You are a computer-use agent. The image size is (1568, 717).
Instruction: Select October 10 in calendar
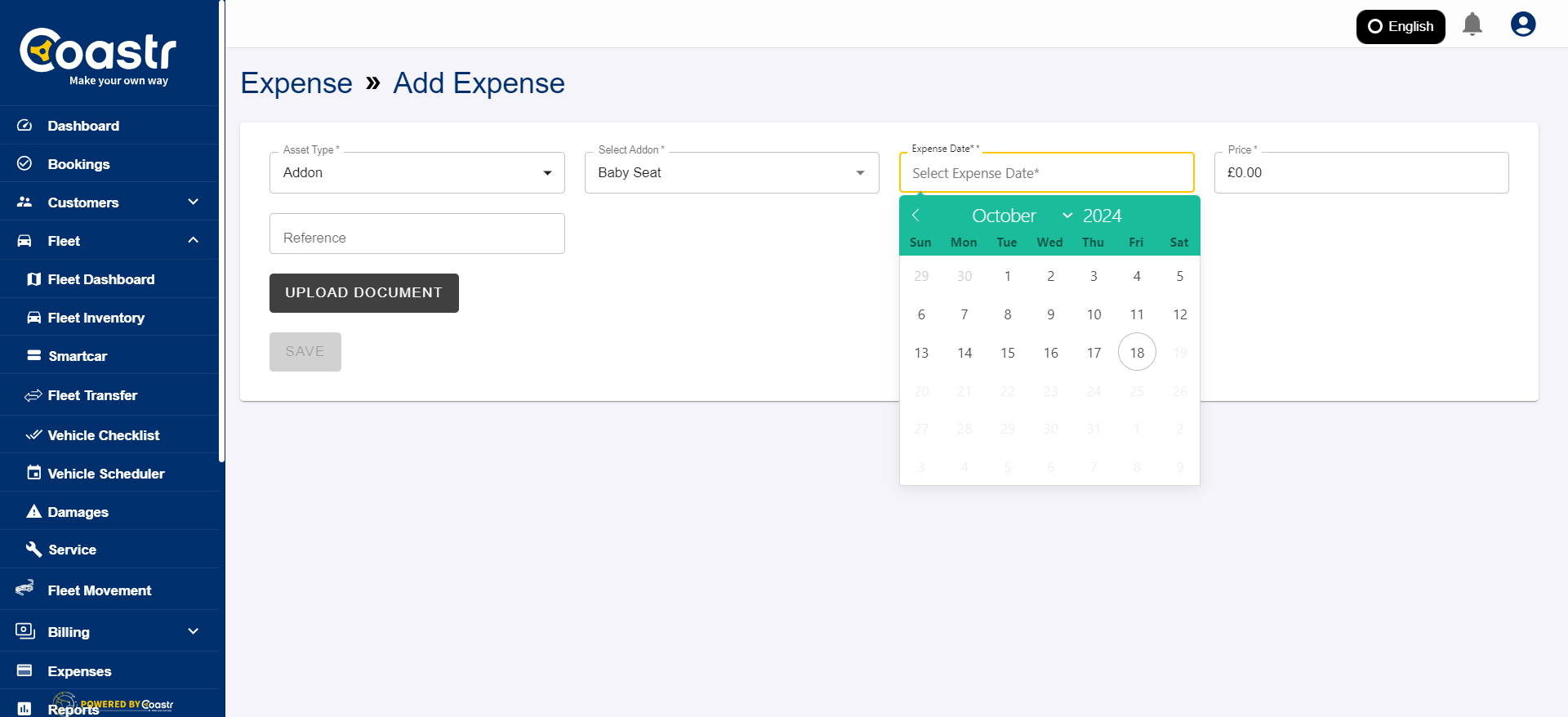tap(1094, 314)
